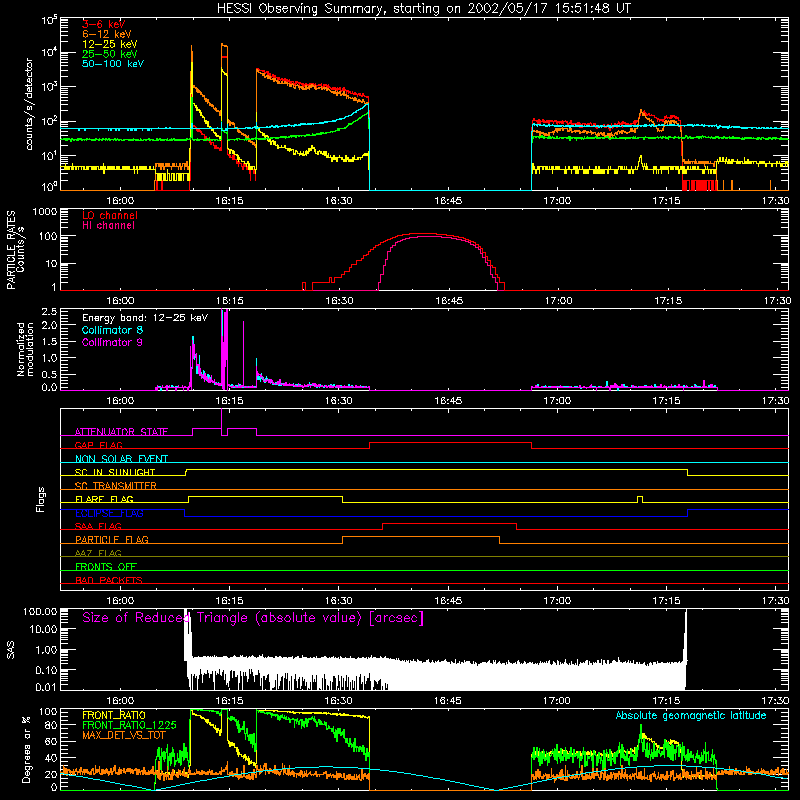This screenshot has height=800, width=800.
Task: Click the Absolute geomagnetic latitude label
Action: pos(691,716)
